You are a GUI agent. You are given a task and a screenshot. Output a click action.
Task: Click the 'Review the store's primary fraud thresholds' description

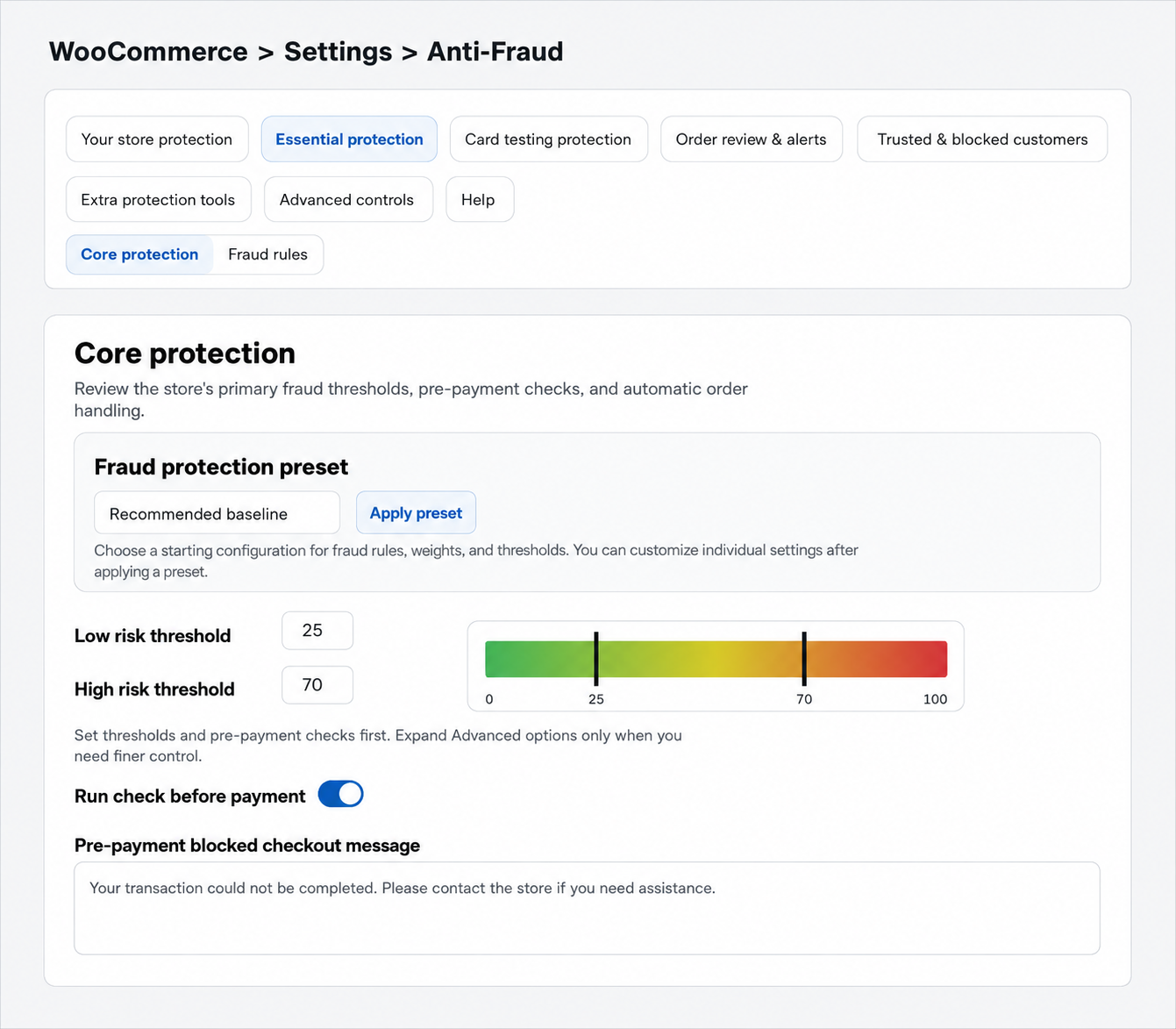pyautogui.click(x=411, y=399)
